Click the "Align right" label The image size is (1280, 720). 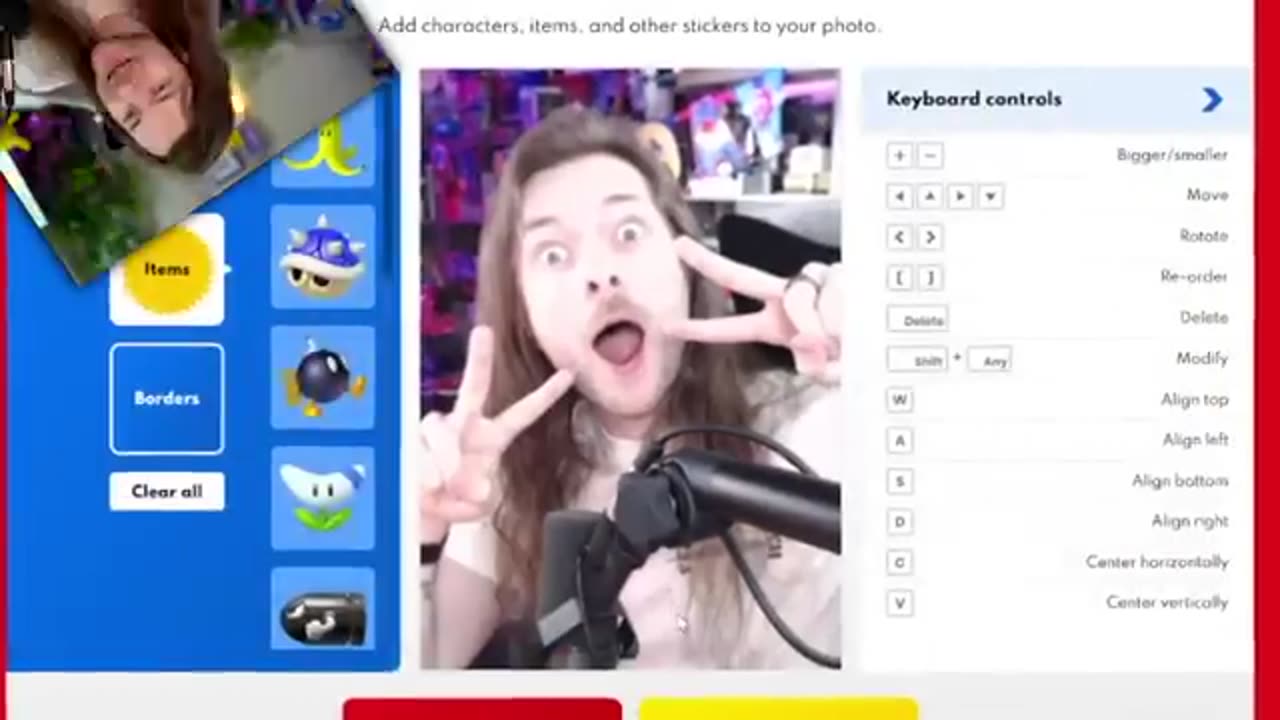pos(1190,521)
